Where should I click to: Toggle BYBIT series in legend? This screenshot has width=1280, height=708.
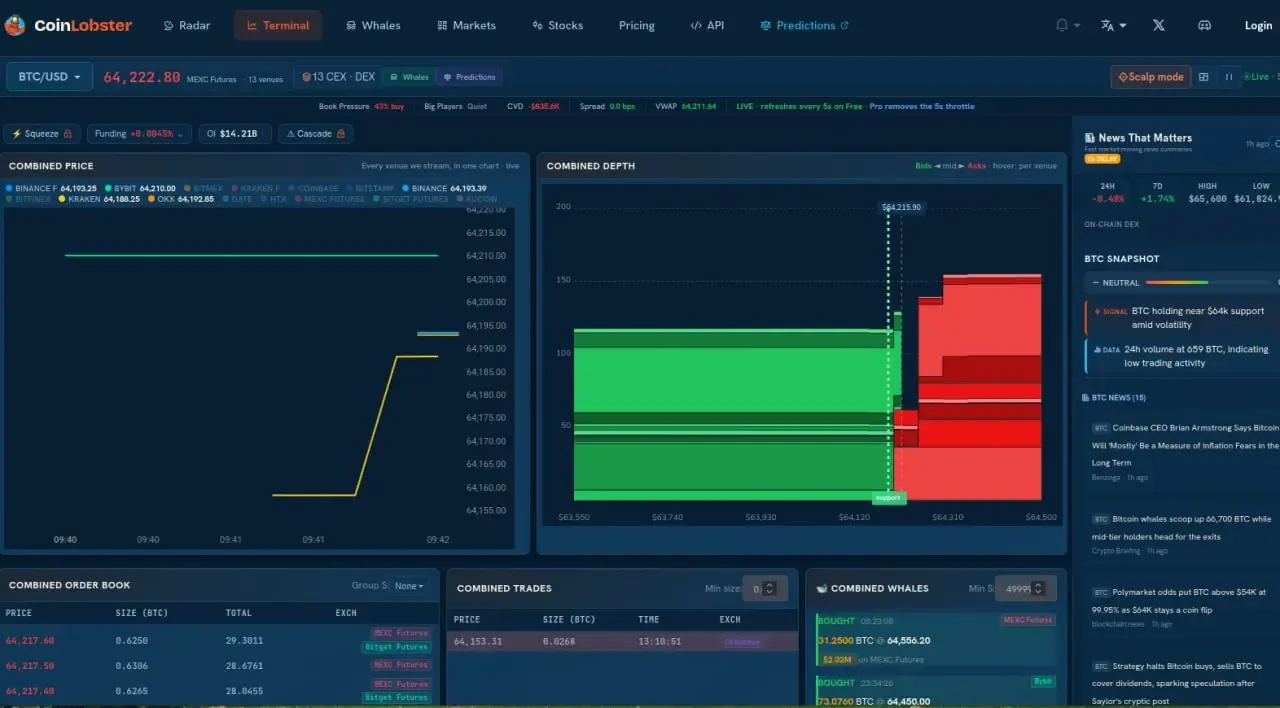pyautogui.click(x=140, y=188)
